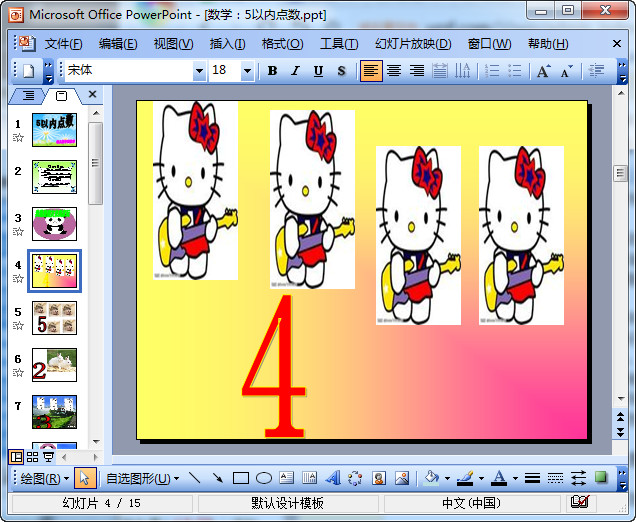636x522 pixels.
Task: Decrease font size button
Action: click(x=567, y=71)
